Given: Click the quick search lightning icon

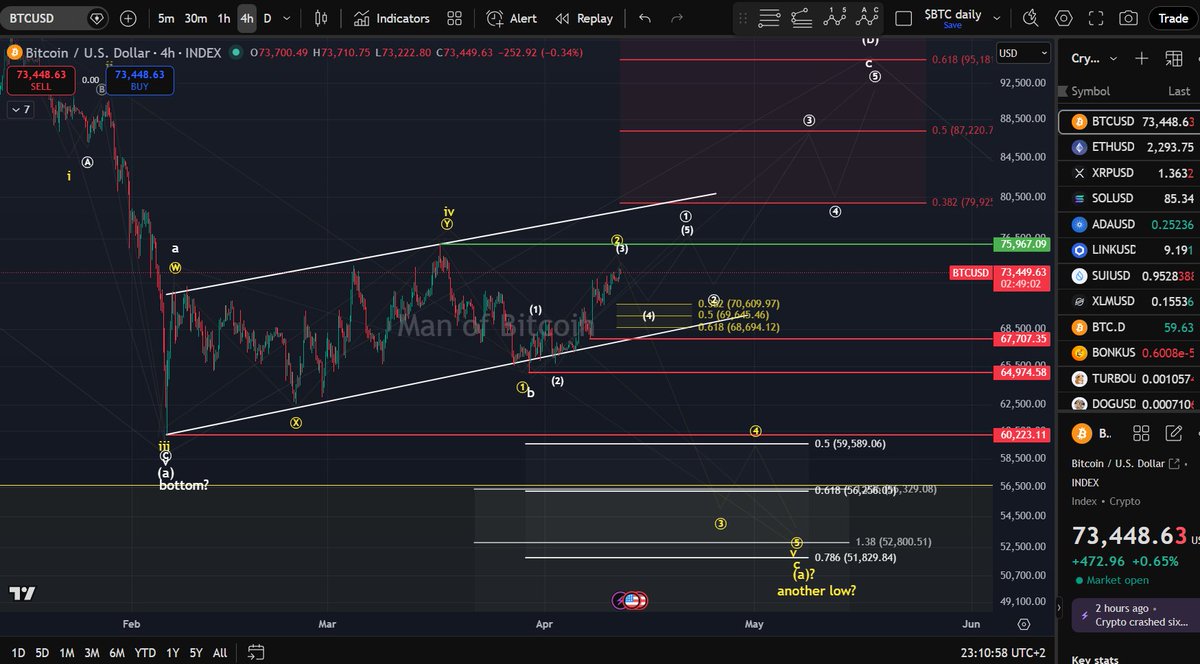Looking at the screenshot, I should pos(1032,18).
